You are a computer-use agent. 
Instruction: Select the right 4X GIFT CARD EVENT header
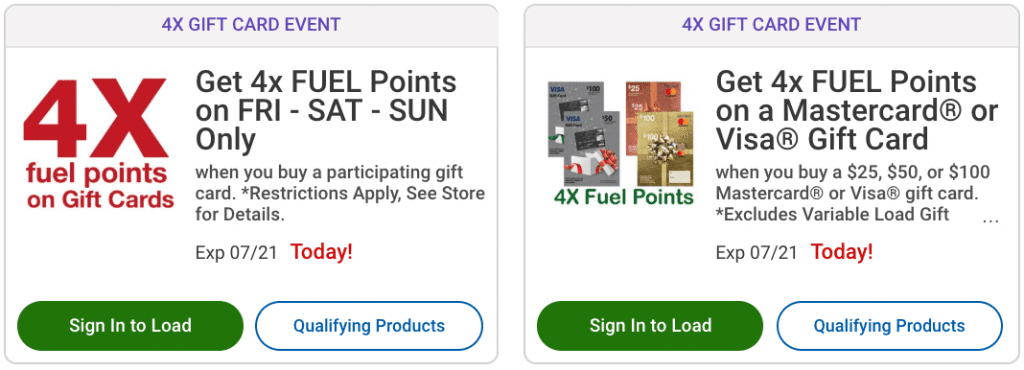pyautogui.click(x=771, y=25)
